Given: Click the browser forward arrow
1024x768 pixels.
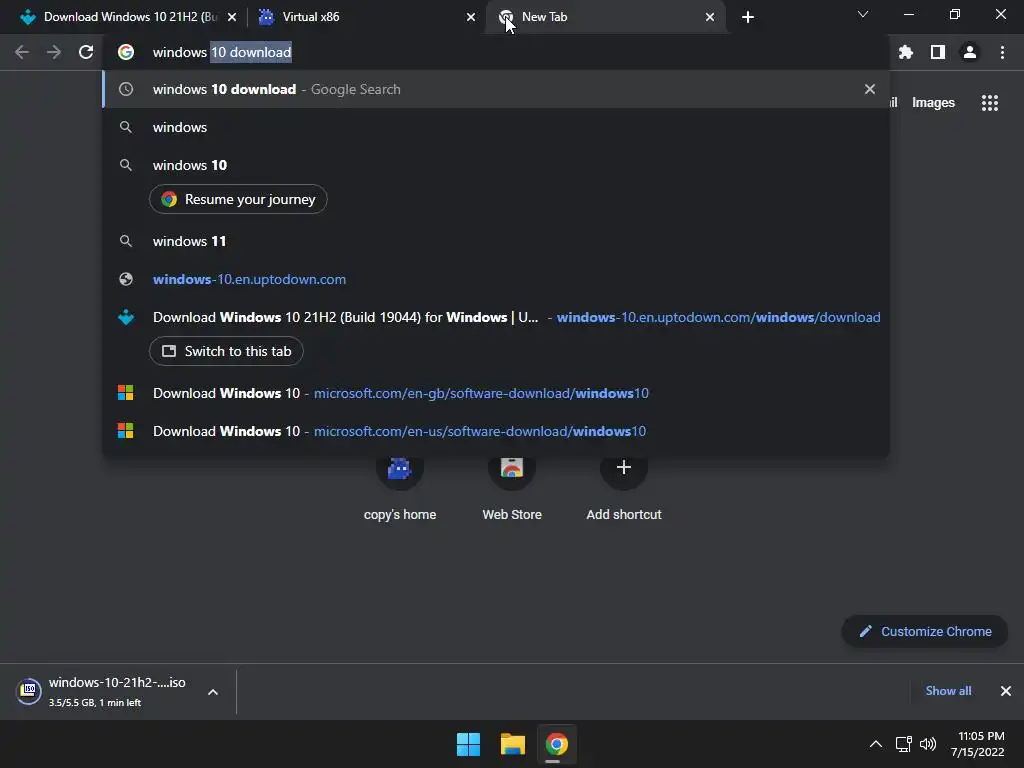Looking at the screenshot, I should coord(54,52).
